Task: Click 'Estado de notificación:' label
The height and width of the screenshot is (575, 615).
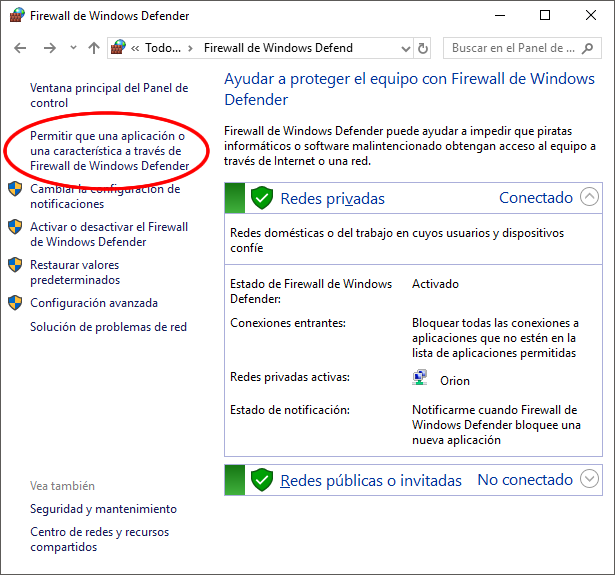Action: click(290, 410)
